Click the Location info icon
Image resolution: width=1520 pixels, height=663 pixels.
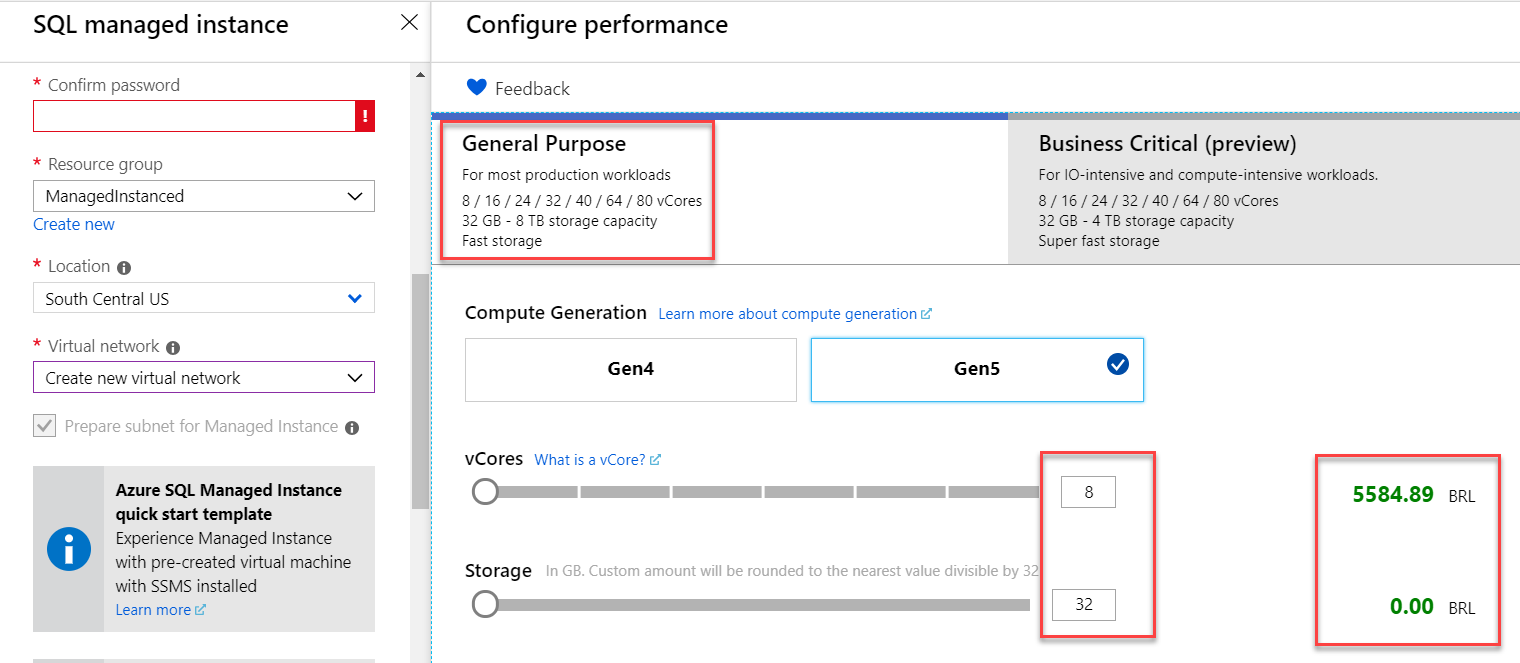pos(124,268)
